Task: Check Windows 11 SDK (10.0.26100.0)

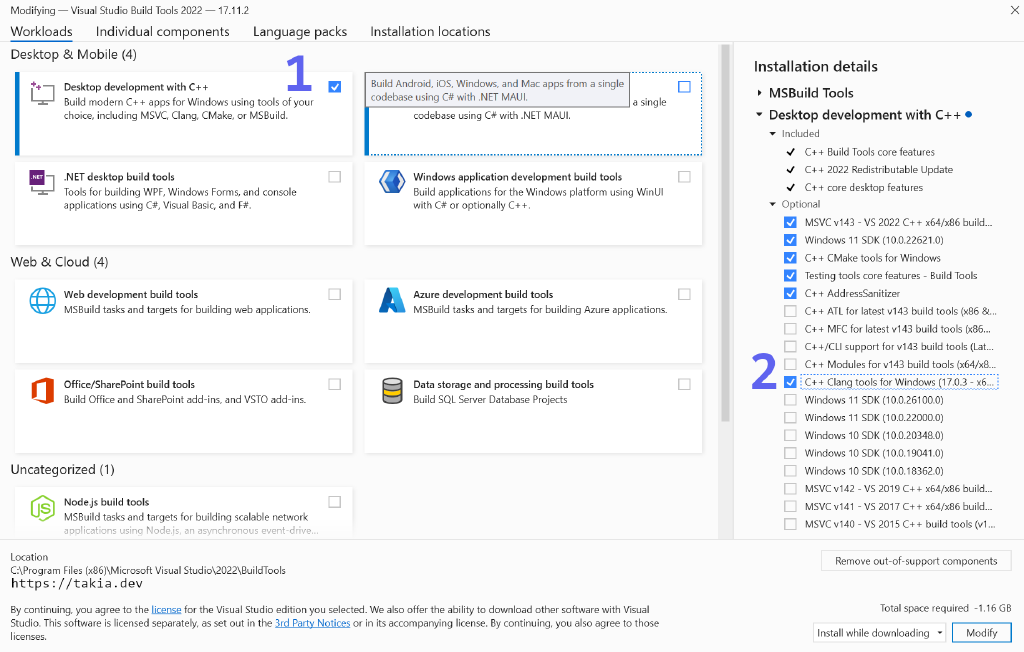Action: (790, 400)
